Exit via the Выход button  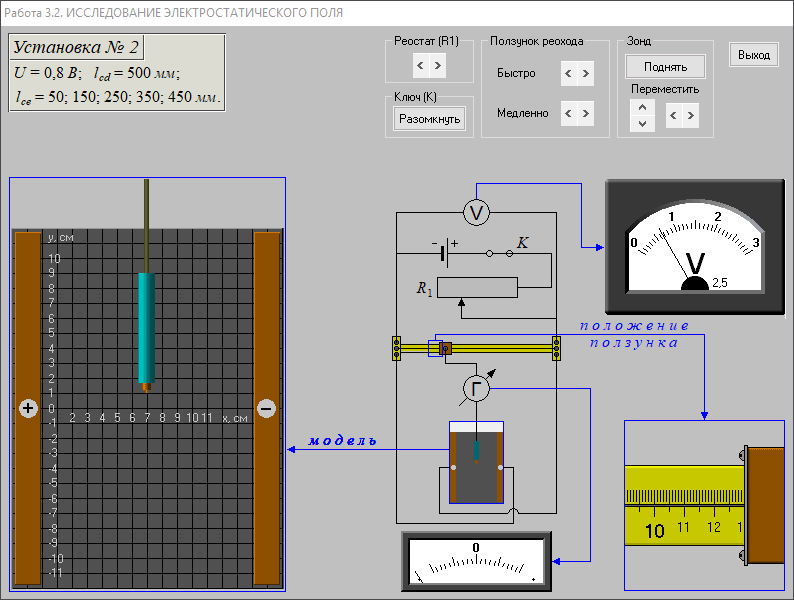click(x=753, y=55)
